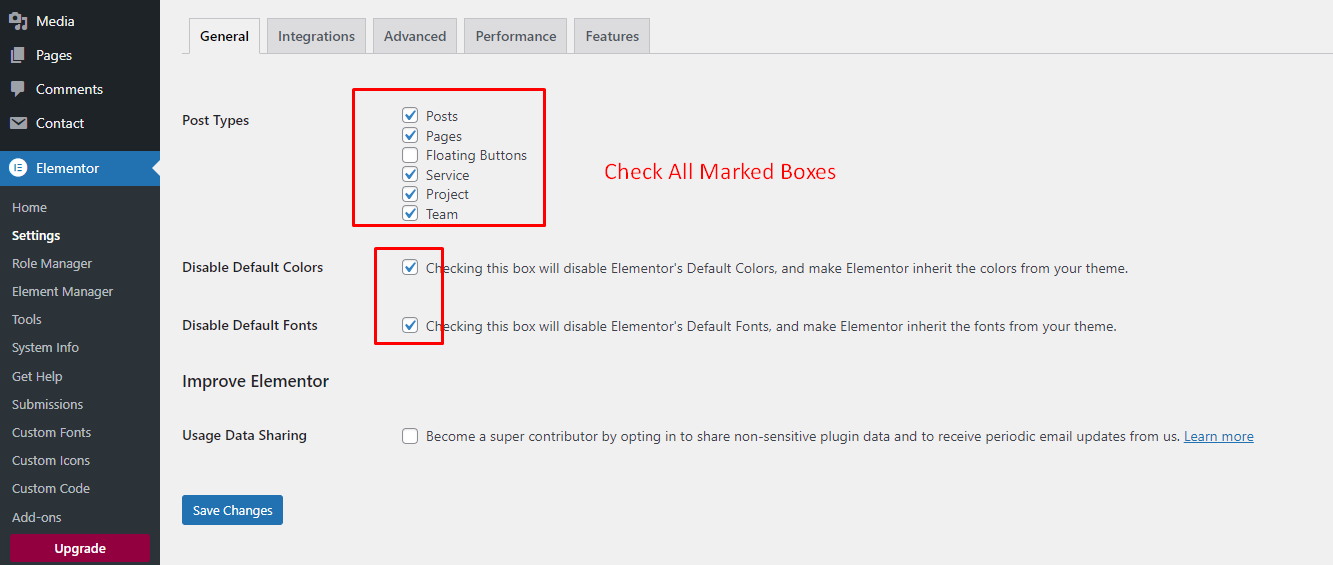Image resolution: width=1333 pixels, height=565 pixels.
Task: Switch to the Integrations tab
Action: 316,36
